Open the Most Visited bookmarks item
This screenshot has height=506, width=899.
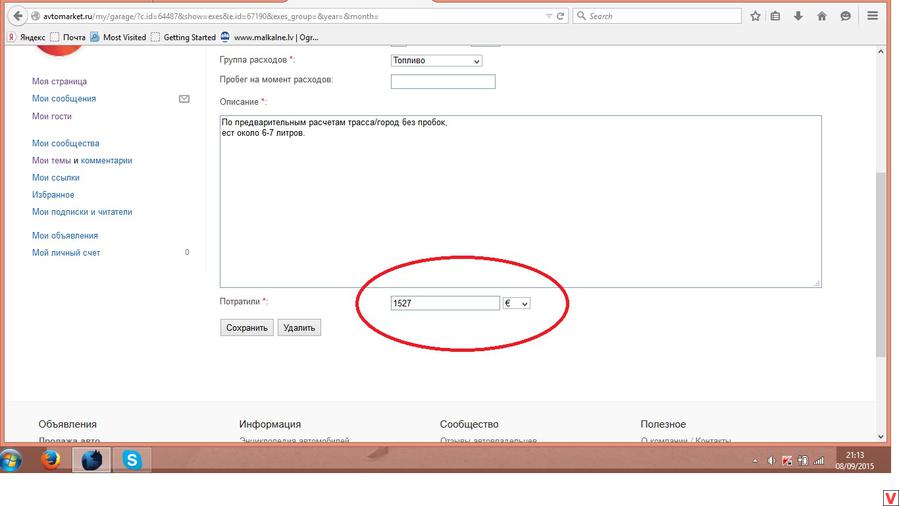click(118, 37)
